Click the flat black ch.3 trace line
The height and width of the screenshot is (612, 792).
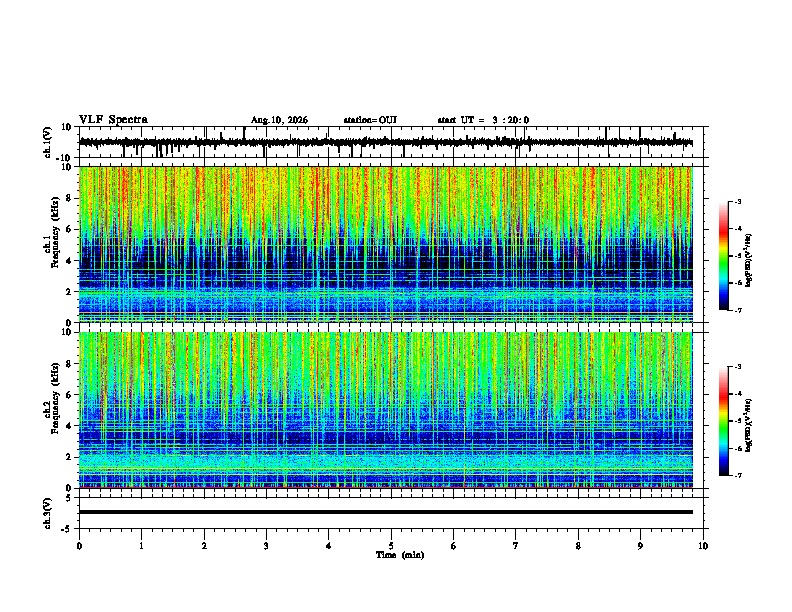click(x=385, y=512)
